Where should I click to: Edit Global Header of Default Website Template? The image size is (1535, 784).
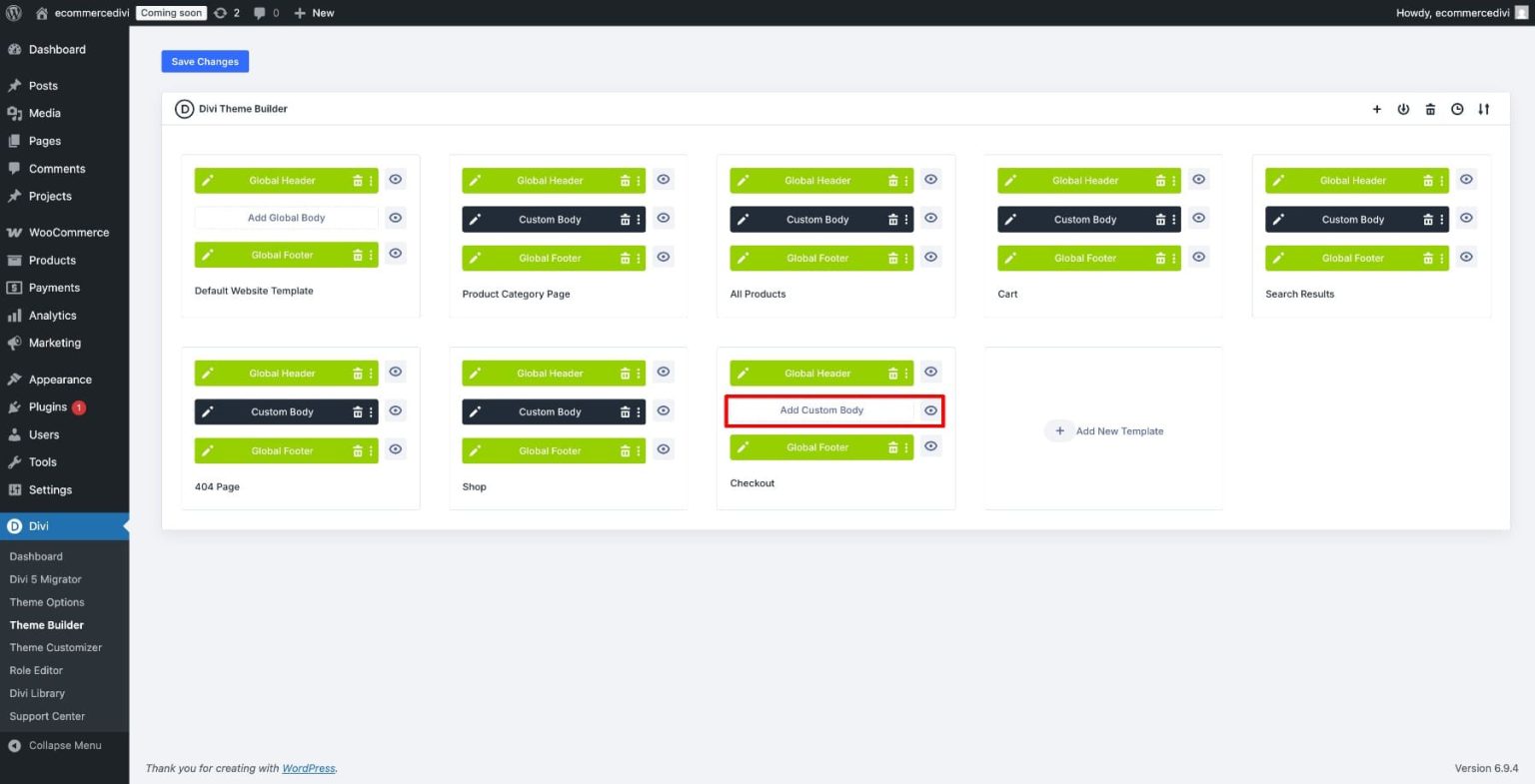coord(208,181)
